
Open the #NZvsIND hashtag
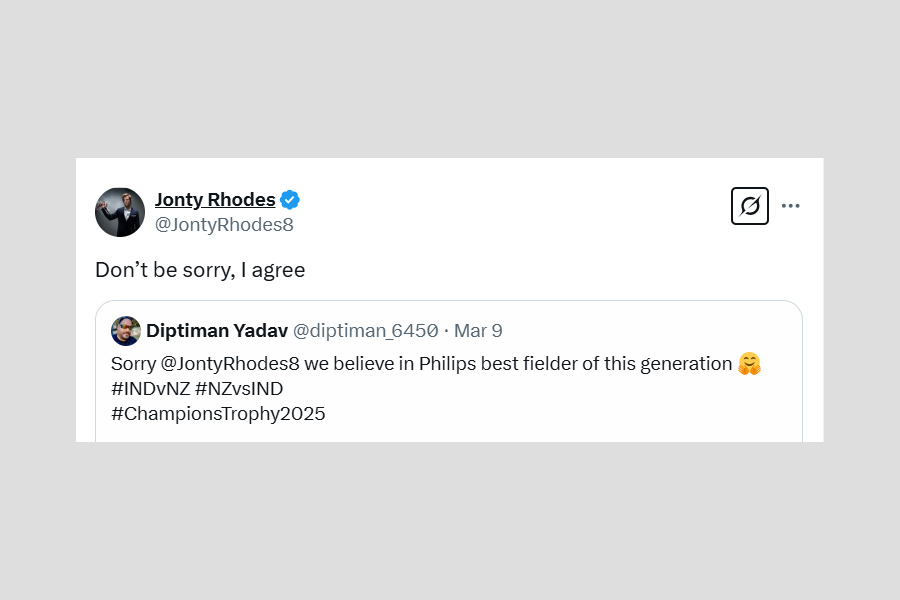239,389
